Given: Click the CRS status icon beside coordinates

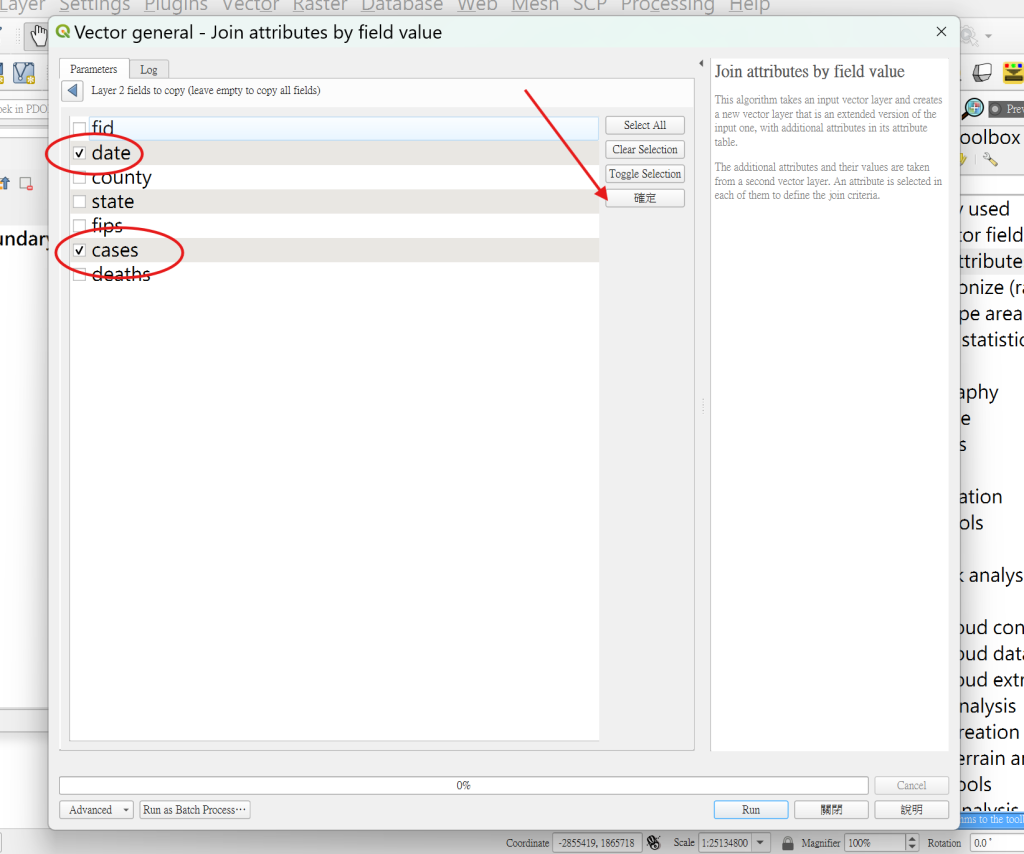Looking at the screenshot, I should pos(654,843).
